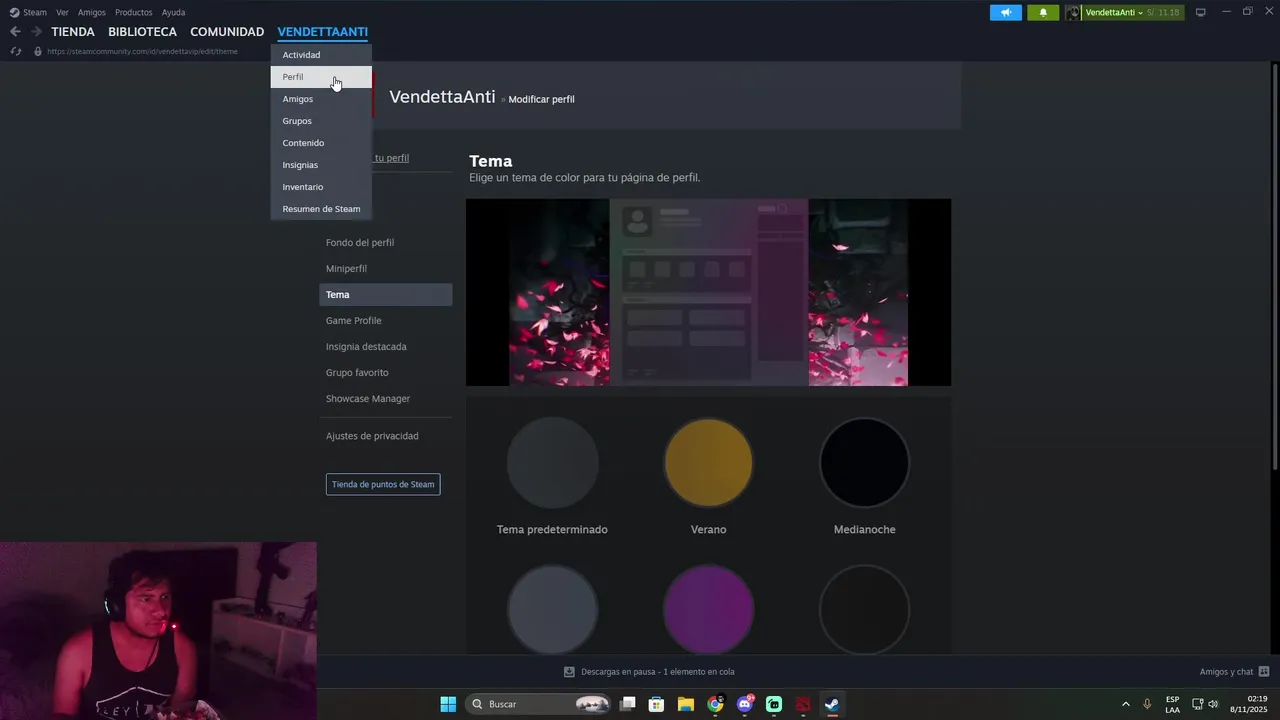
Task: Select Resumen de Steam in the dropdown
Action: click(321, 209)
